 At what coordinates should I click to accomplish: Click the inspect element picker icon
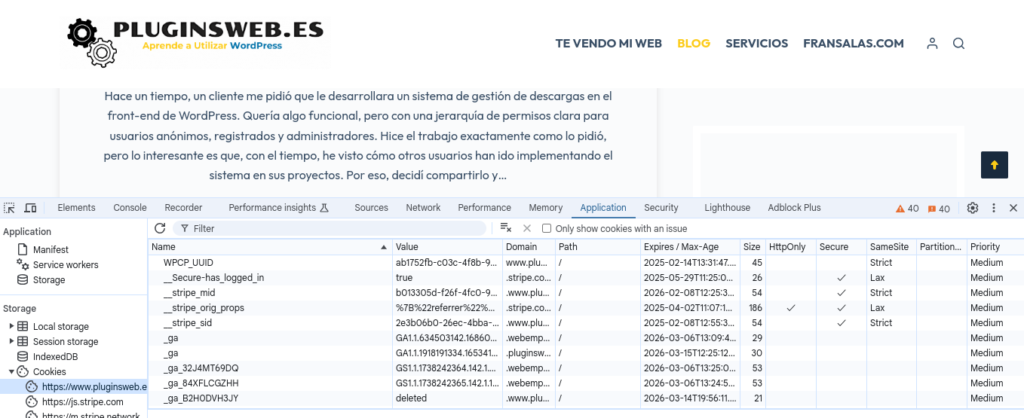pos(9,208)
